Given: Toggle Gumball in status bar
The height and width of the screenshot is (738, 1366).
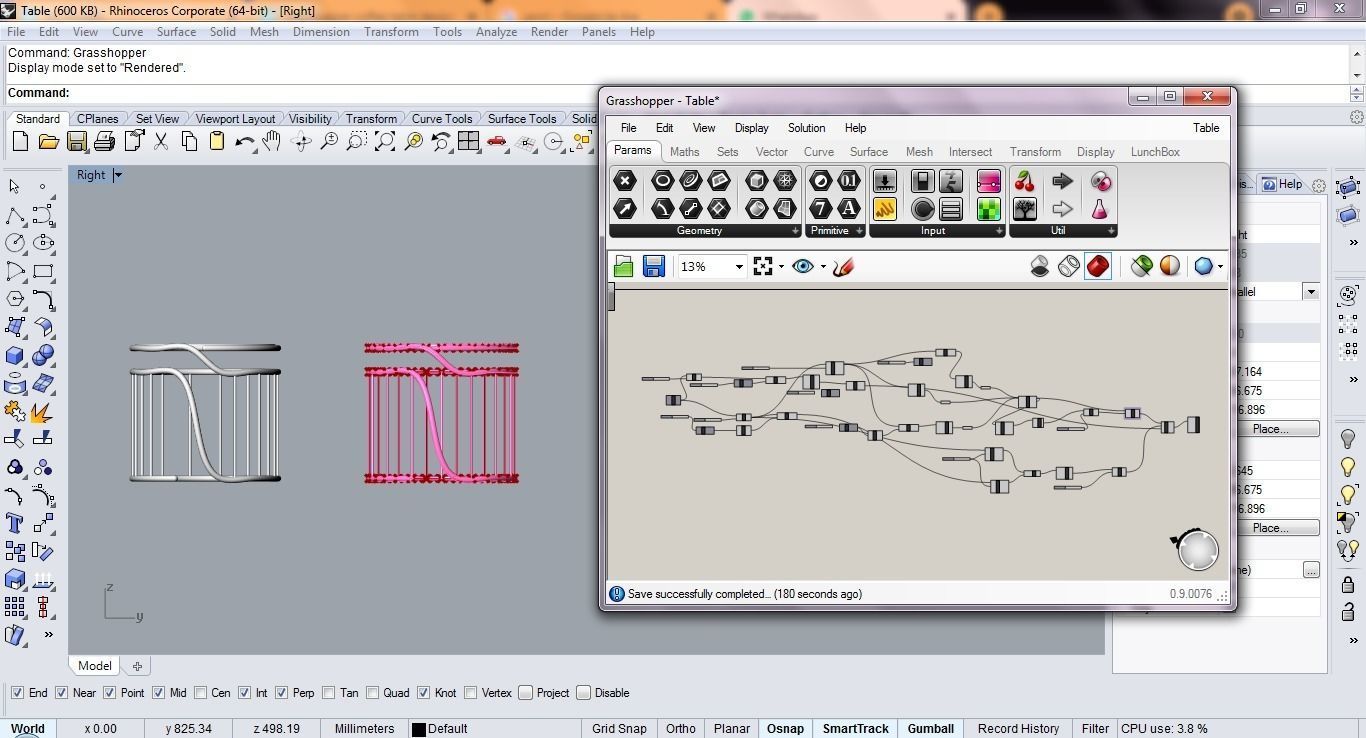Looking at the screenshot, I should tap(930, 729).
